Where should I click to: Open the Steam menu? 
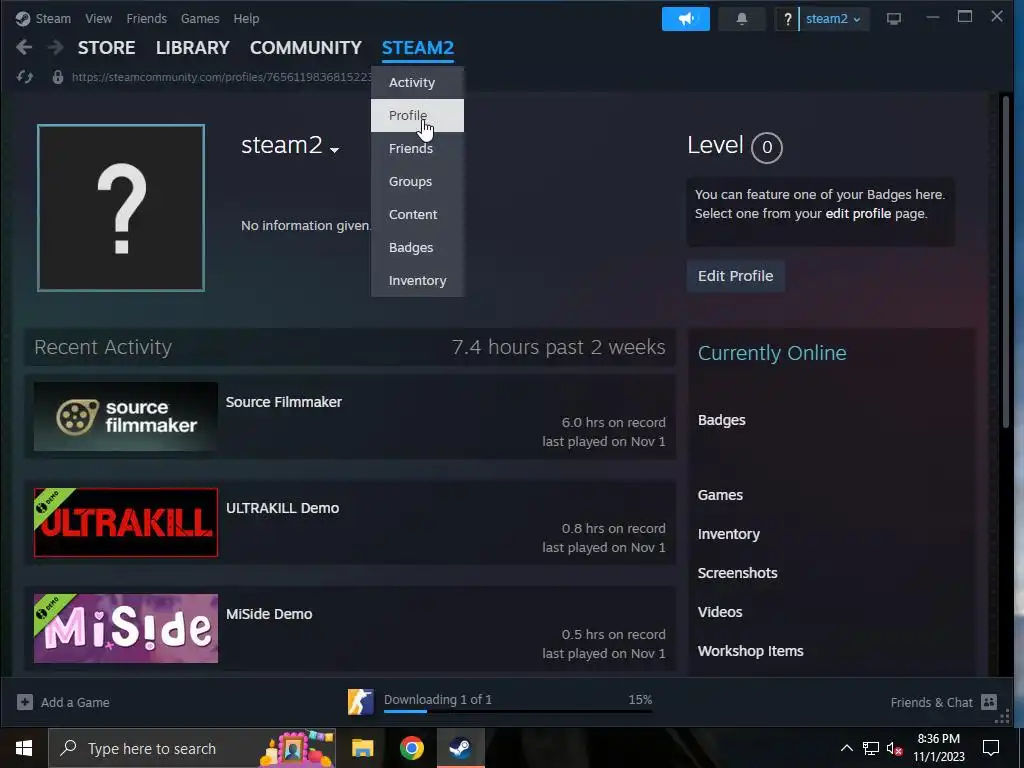coord(53,18)
